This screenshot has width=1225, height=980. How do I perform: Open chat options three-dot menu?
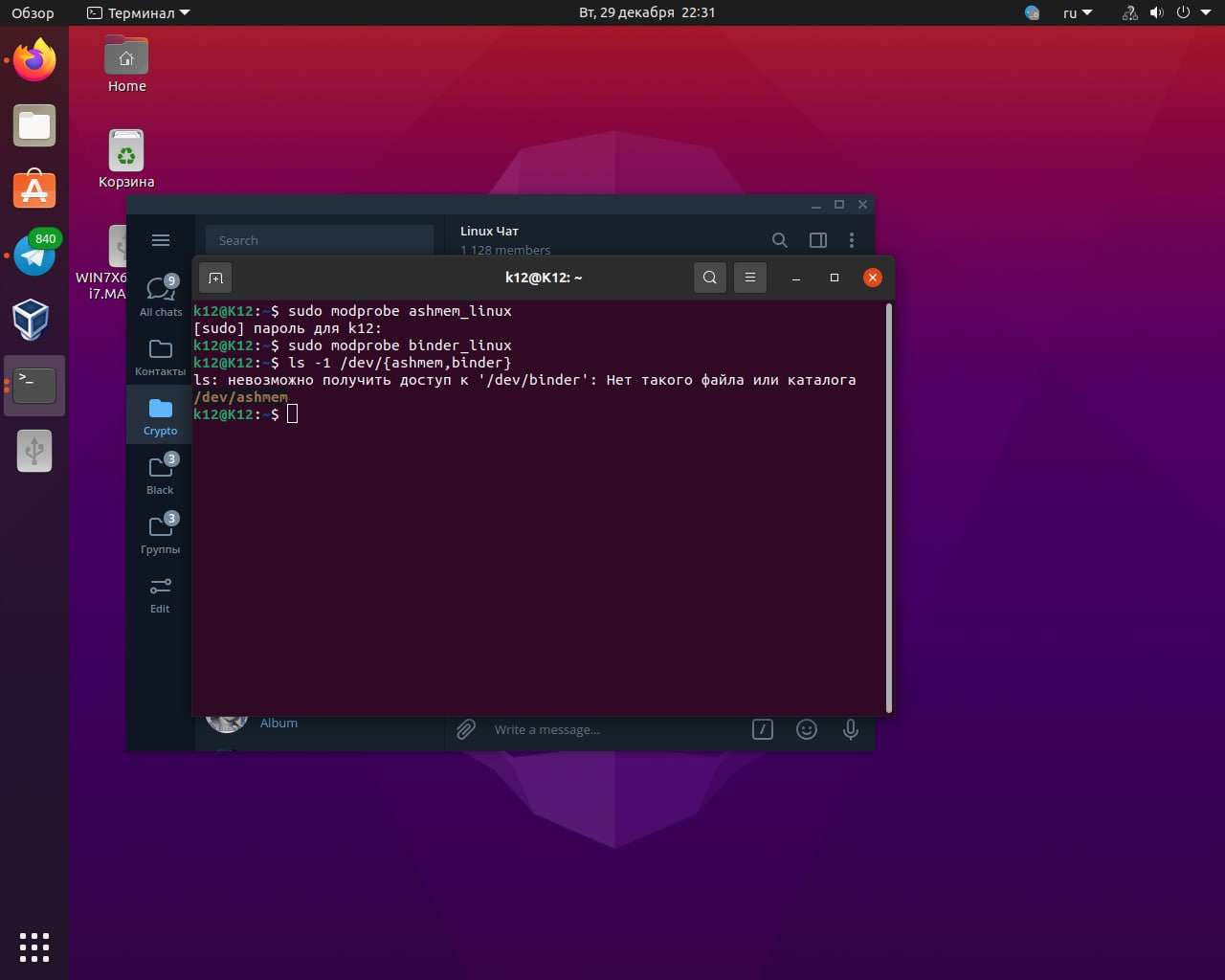point(852,240)
